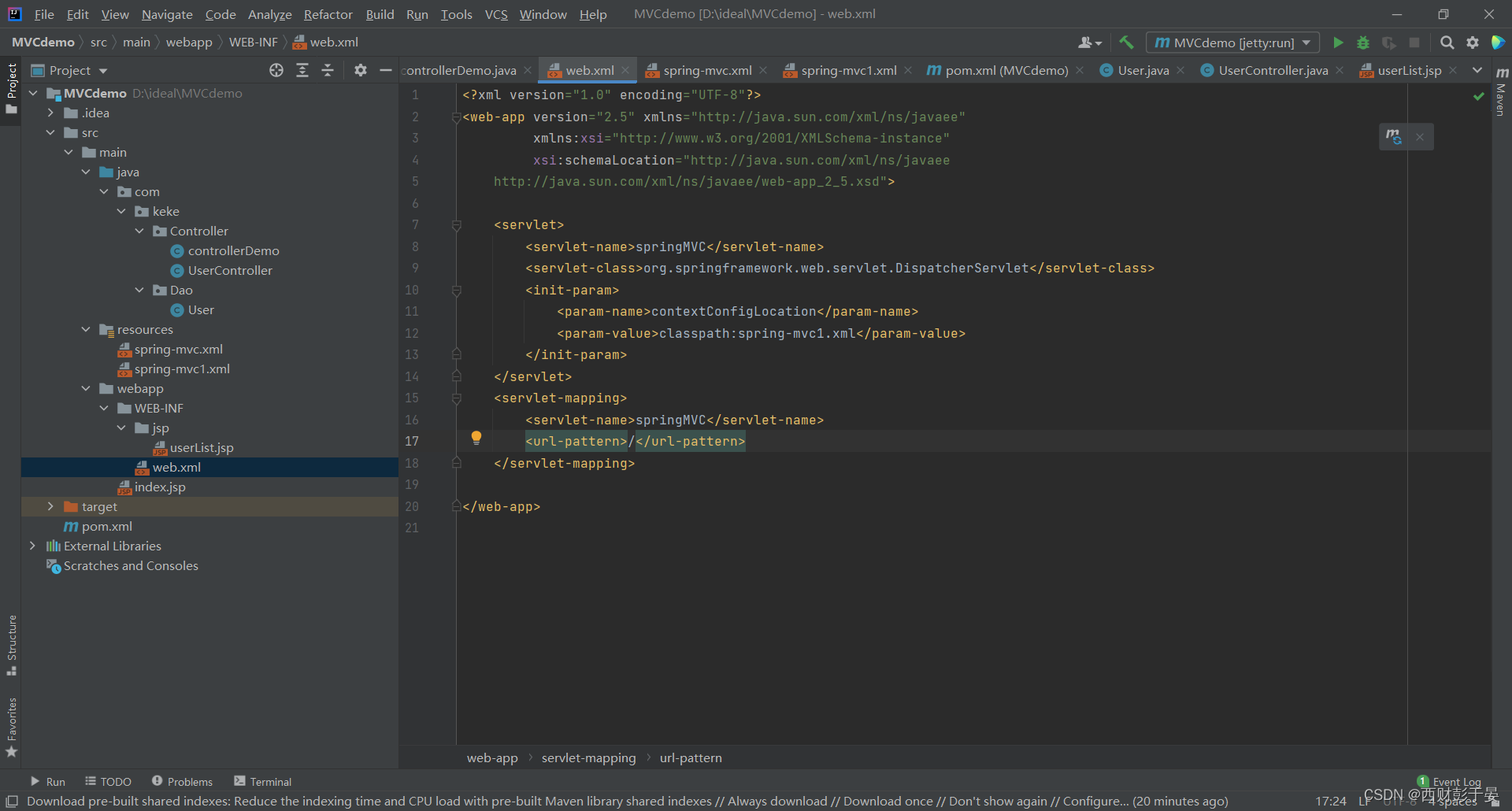Open the Structure tool window
The height and width of the screenshot is (811, 1512).
click(12, 645)
